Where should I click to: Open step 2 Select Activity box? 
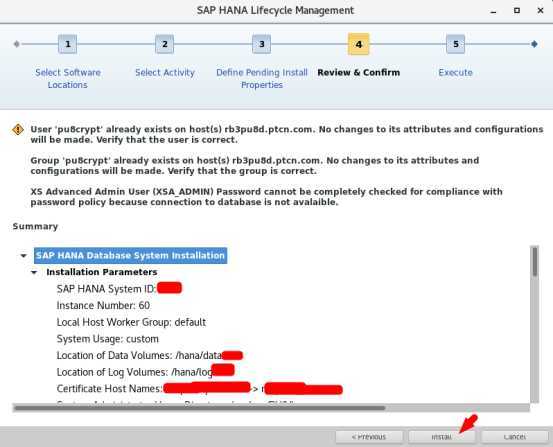click(x=165, y=44)
